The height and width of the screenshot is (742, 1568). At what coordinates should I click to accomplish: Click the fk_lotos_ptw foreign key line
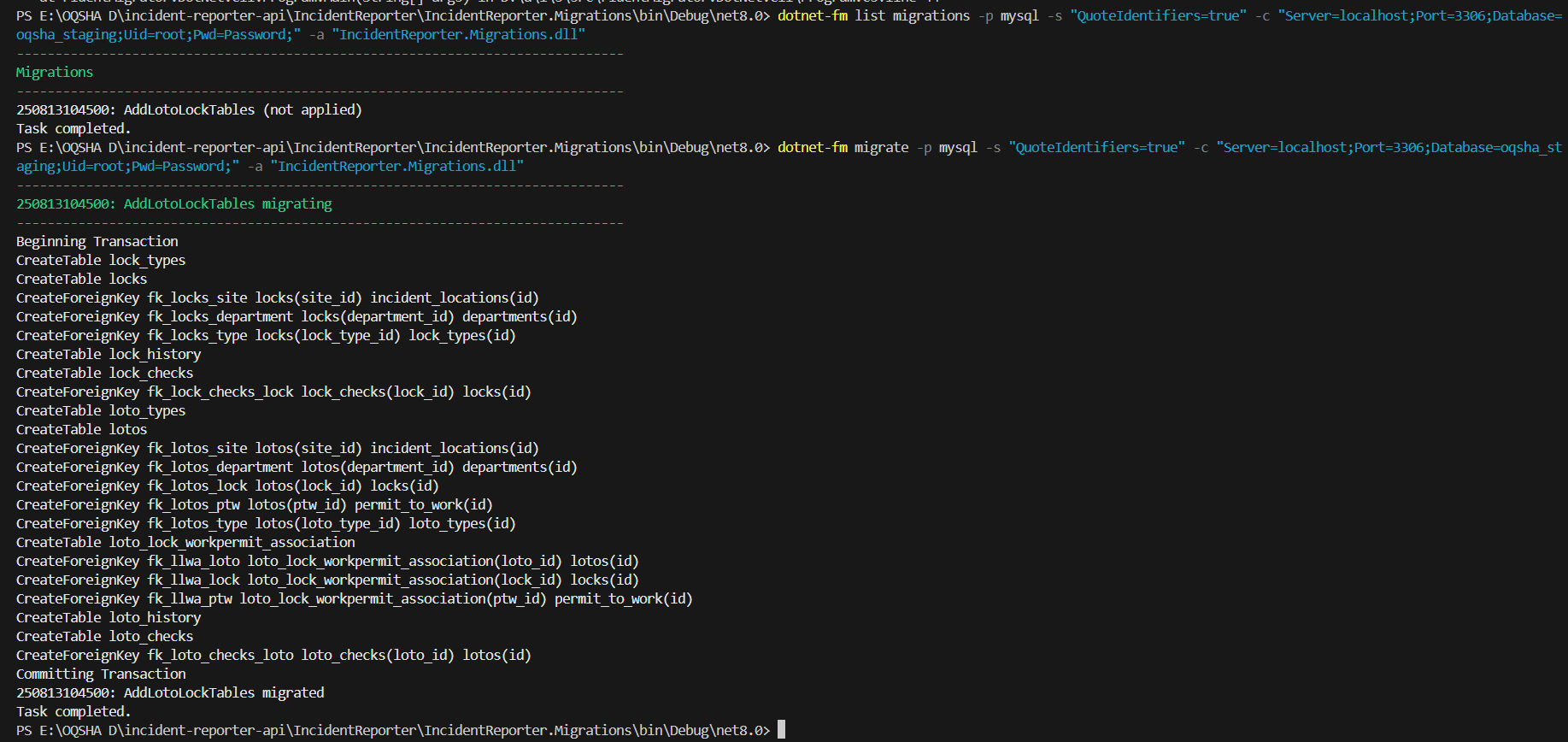click(x=255, y=505)
